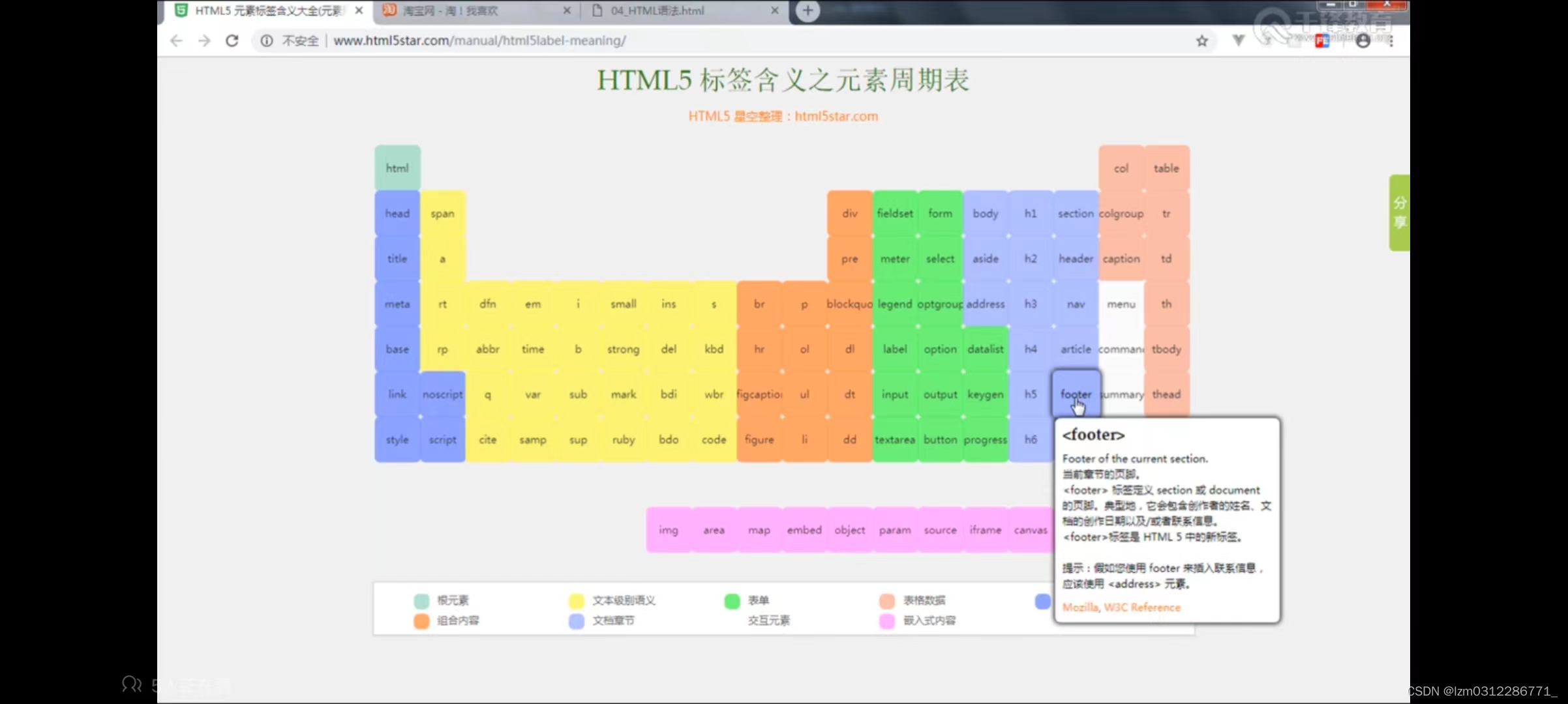Click the orange 组合内容 legend swatch

coord(421,621)
